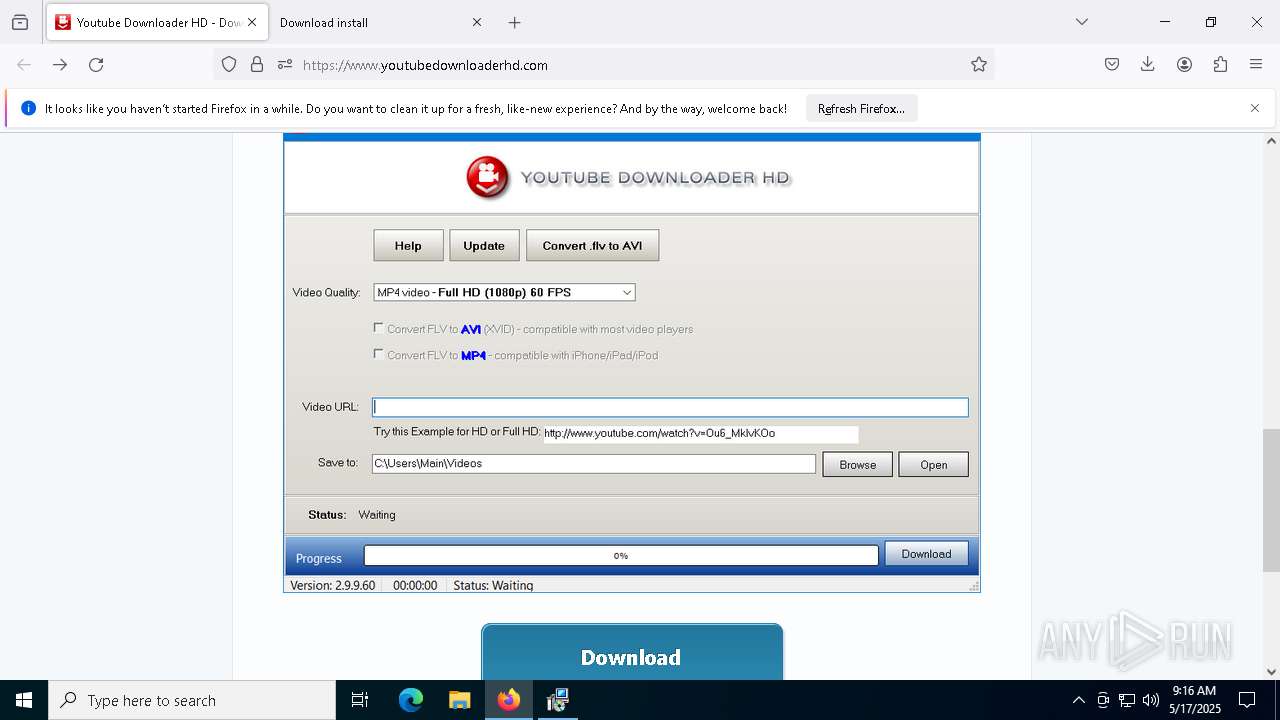Click the browser back arrow
This screenshot has width=1280, height=720.
click(x=24, y=64)
